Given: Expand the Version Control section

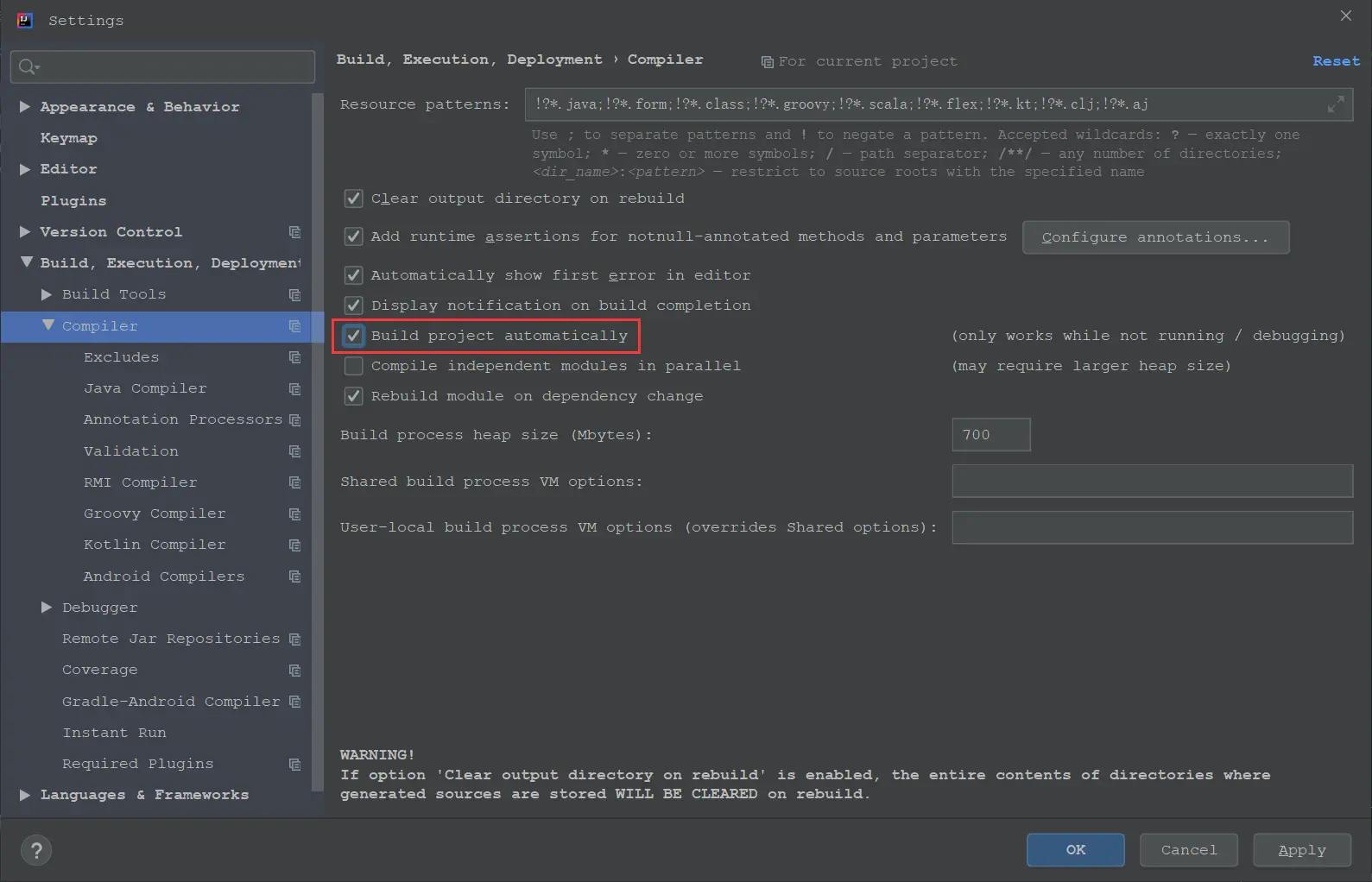Looking at the screenshot, I should click(x=25, y=232).
